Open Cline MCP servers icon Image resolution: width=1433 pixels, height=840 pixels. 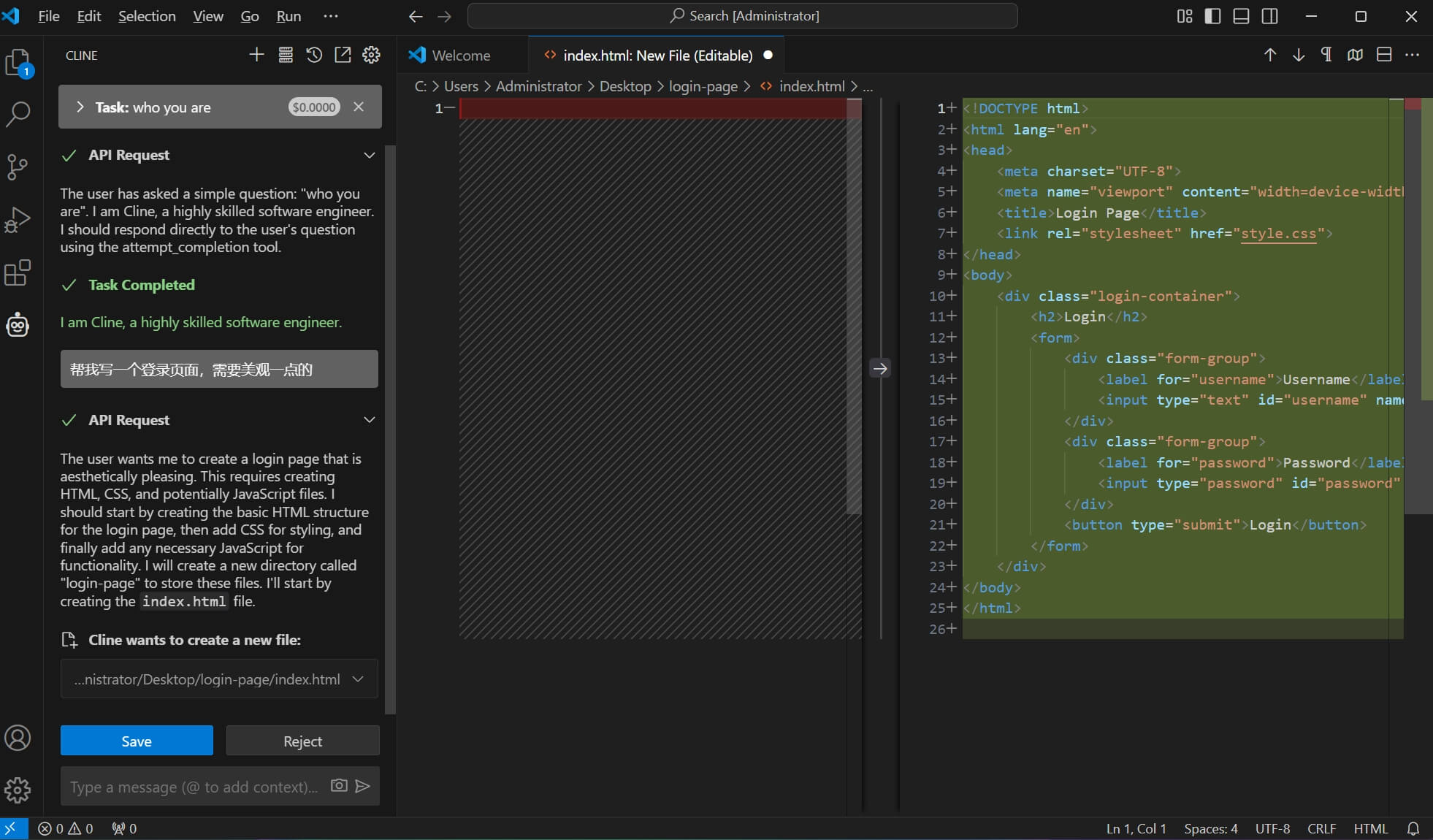point(286,55)
